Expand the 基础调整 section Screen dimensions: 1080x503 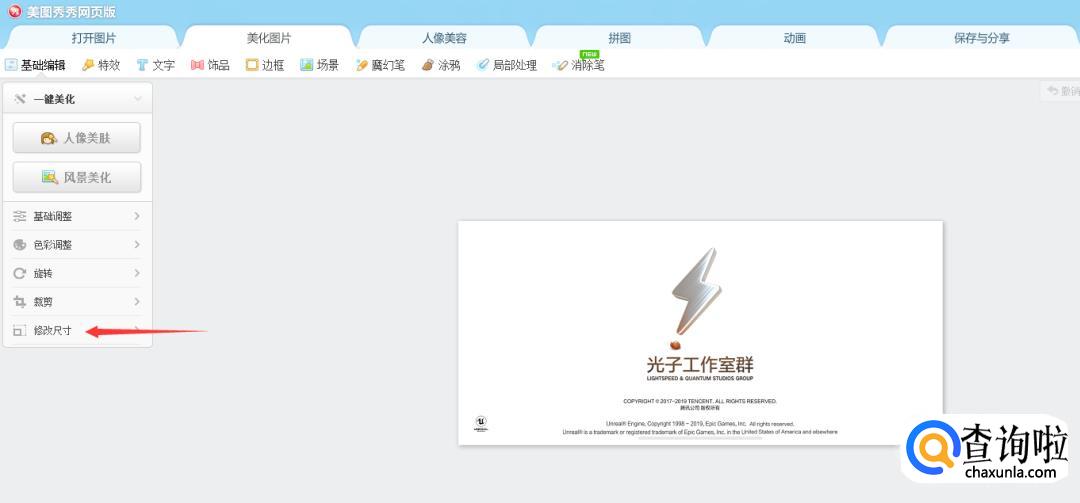click(77, 216)
